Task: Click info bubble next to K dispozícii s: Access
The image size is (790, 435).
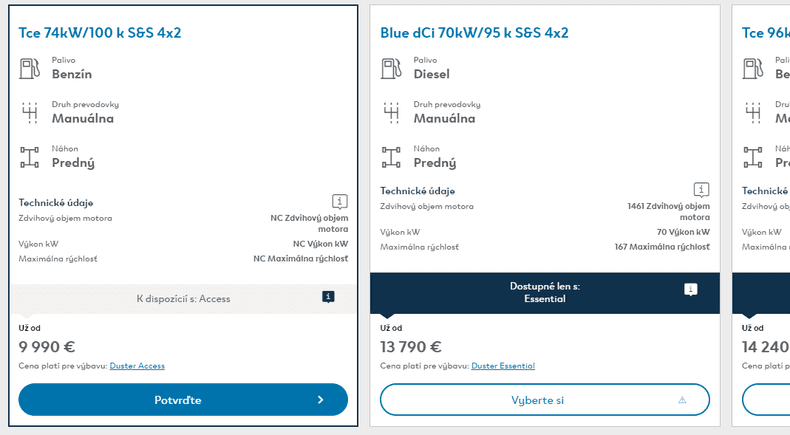Action: (x=328, y=297)
